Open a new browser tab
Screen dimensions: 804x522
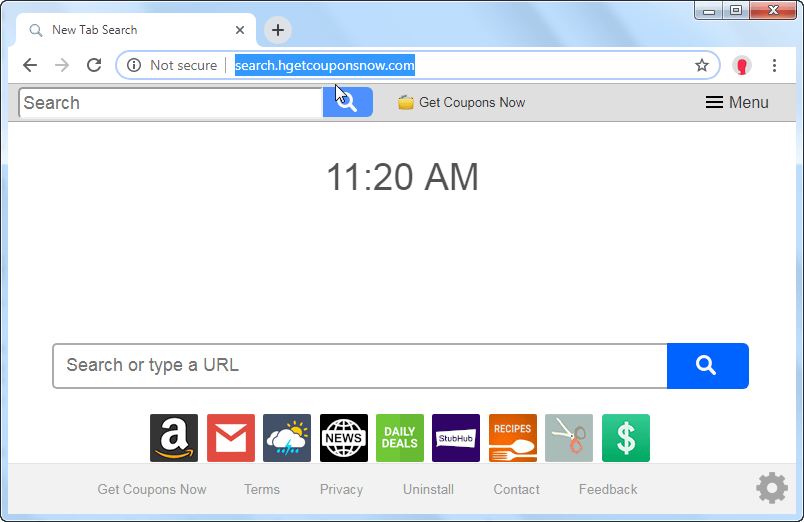pyautogui.click(x=278, y=30)
